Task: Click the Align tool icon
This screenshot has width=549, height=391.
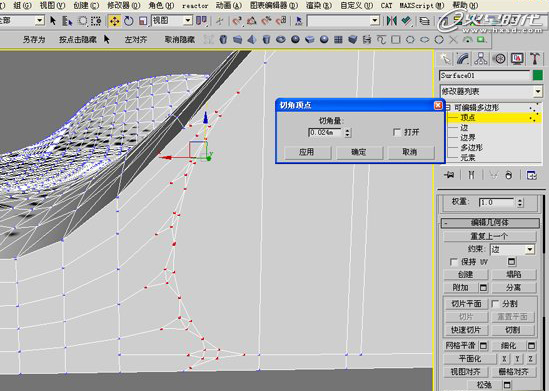Action: click(406, 21)
